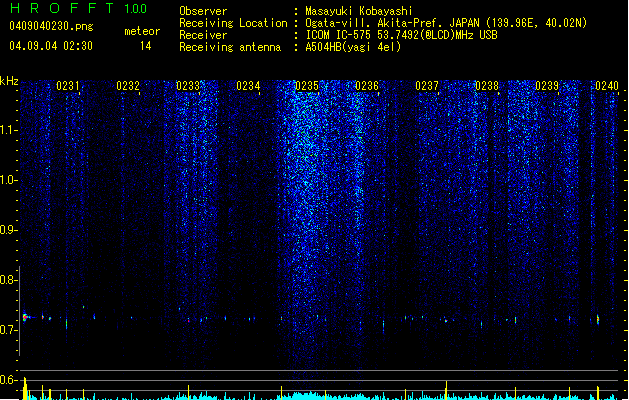The height and width of the screenshot is (400, 629).
Task: Click the bright red meteor echo near 0230
Action: coord(25,317)
